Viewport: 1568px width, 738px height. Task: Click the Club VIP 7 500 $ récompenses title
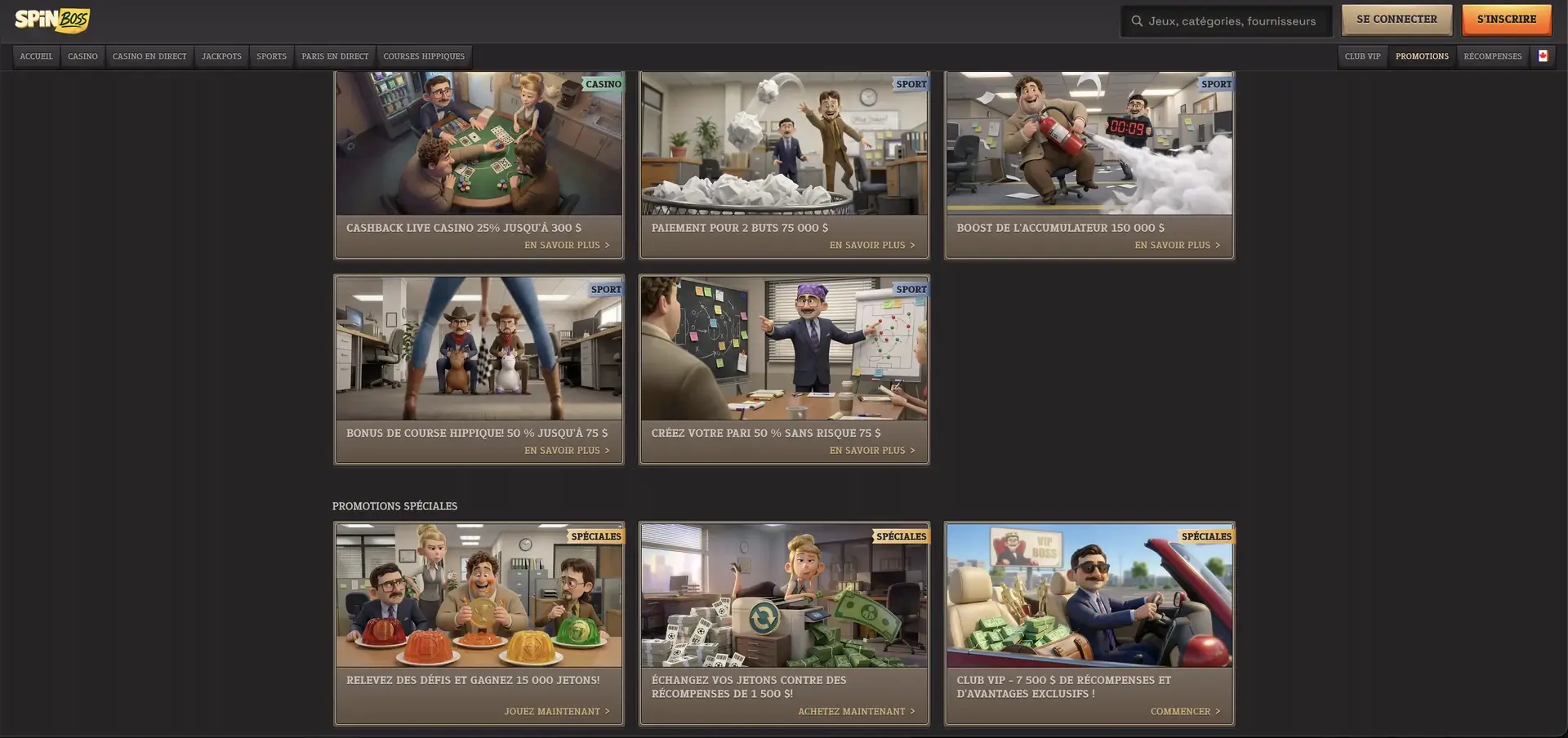1064,687
